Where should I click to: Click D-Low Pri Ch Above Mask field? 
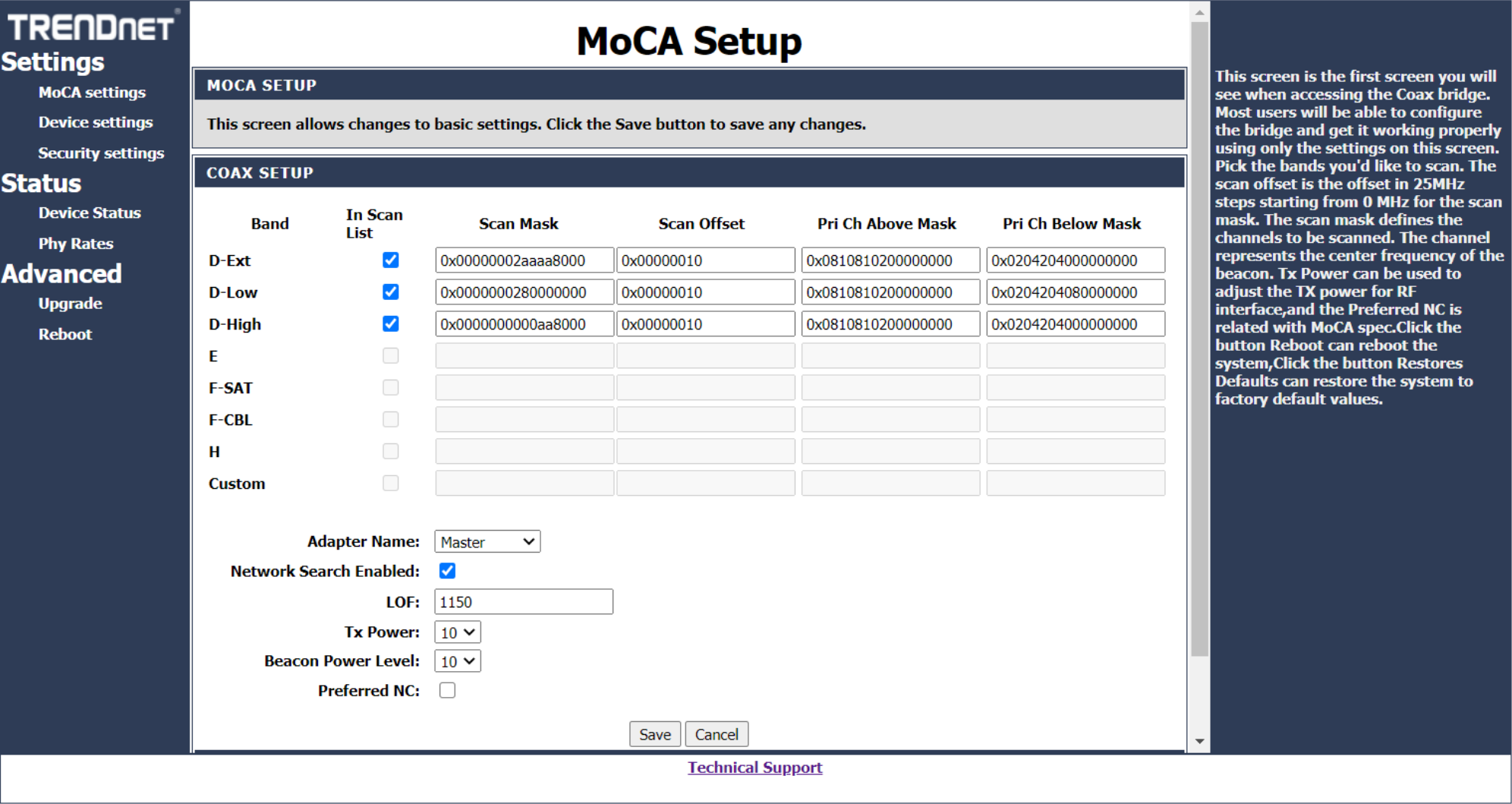click(x=891, y=292)
